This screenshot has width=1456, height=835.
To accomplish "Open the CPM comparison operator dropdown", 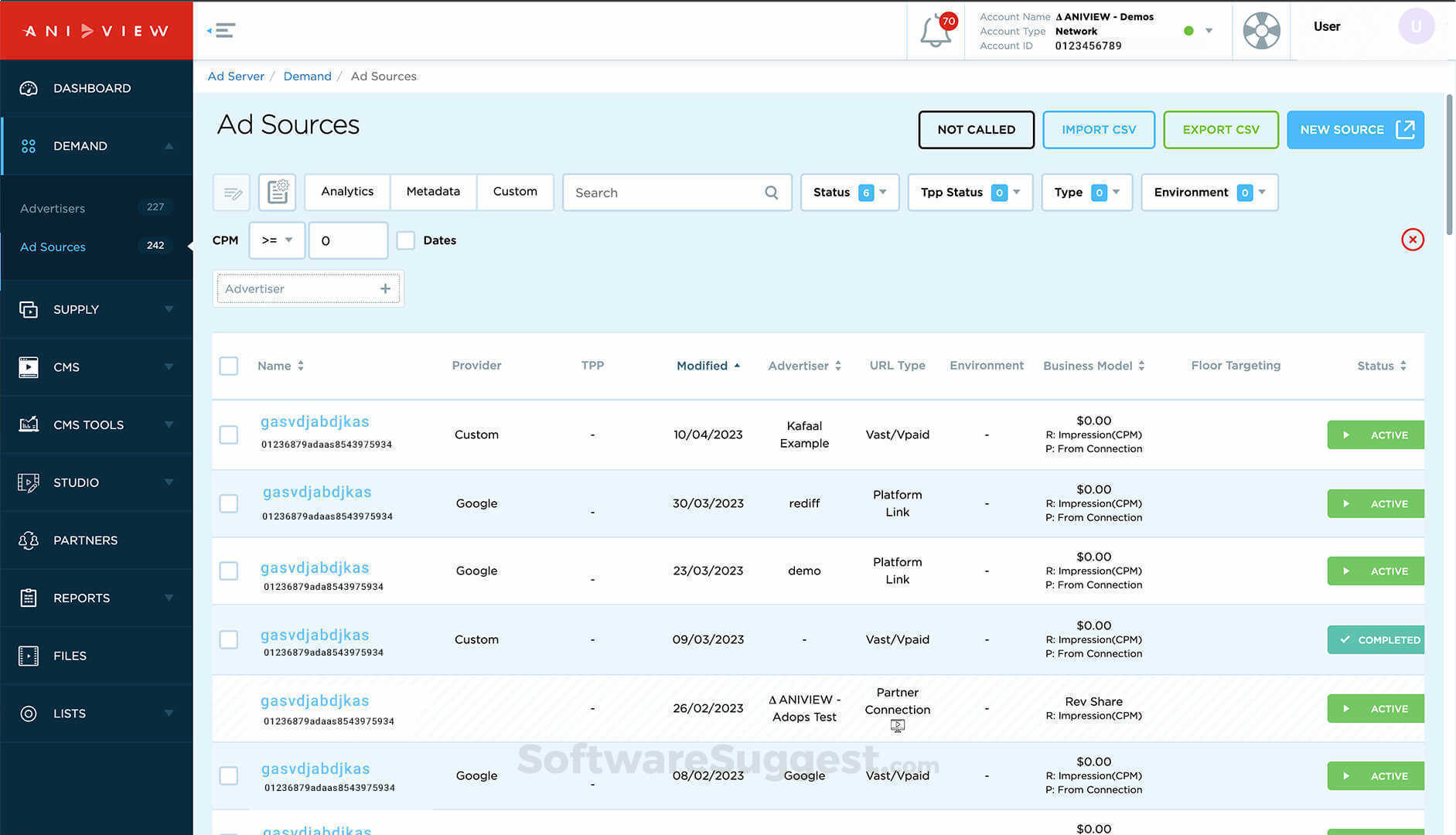I will tap(276, 240).
